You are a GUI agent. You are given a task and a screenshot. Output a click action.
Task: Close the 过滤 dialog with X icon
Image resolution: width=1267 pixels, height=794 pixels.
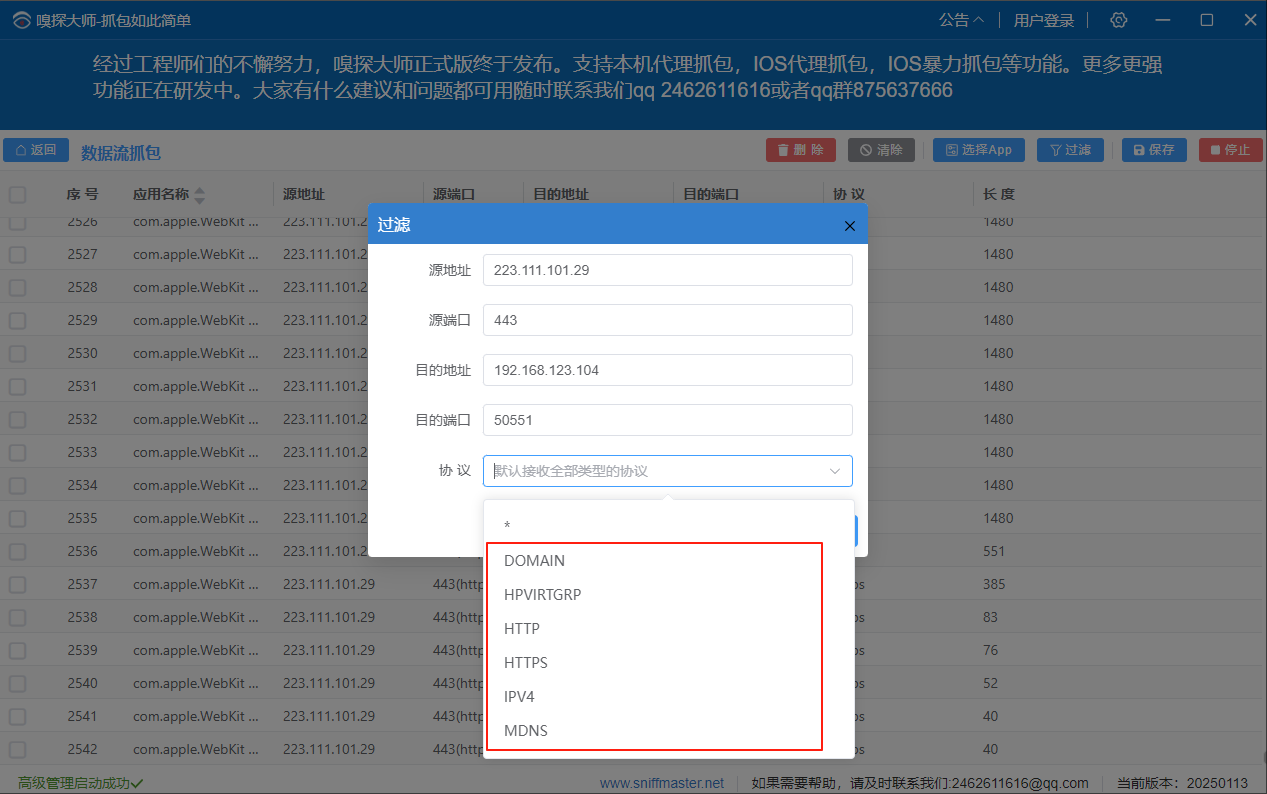pos(850,226)
